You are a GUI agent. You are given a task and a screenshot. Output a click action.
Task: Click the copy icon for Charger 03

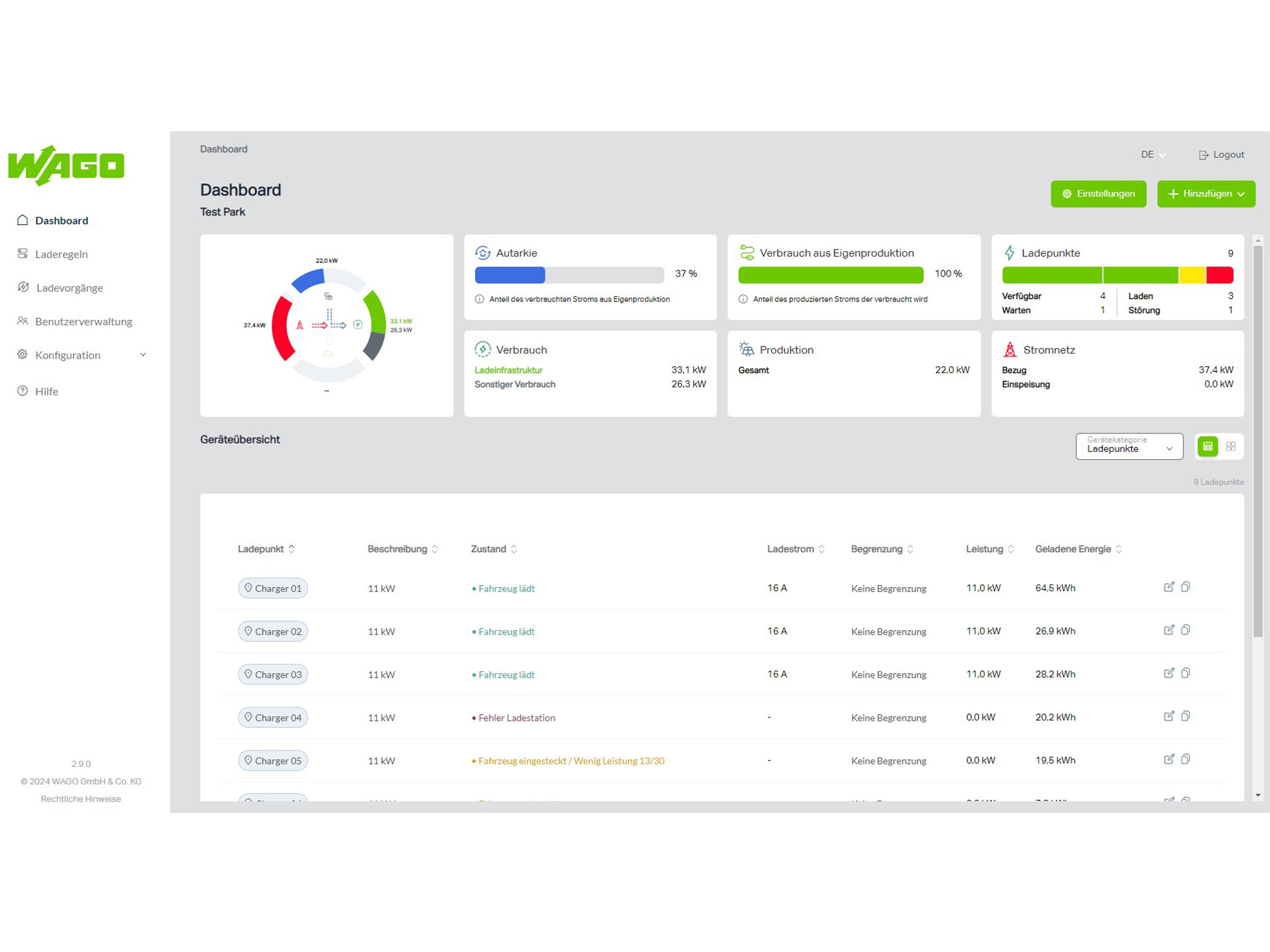point(1186,673)
